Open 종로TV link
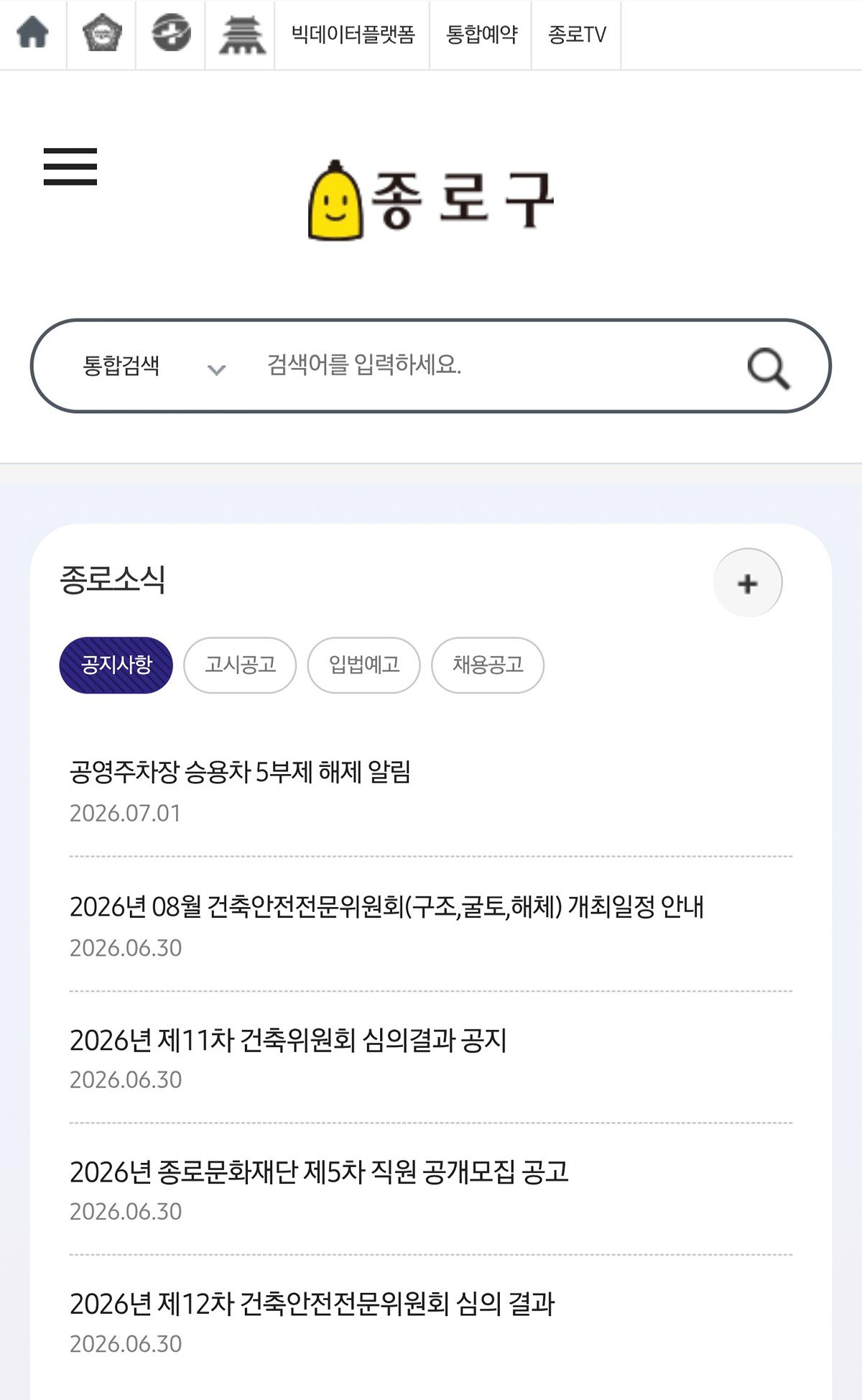862x1400 pixels. [x=577, y=34]
